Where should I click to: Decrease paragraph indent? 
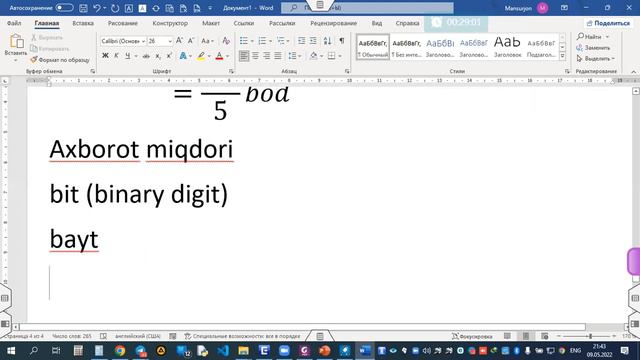301,41
